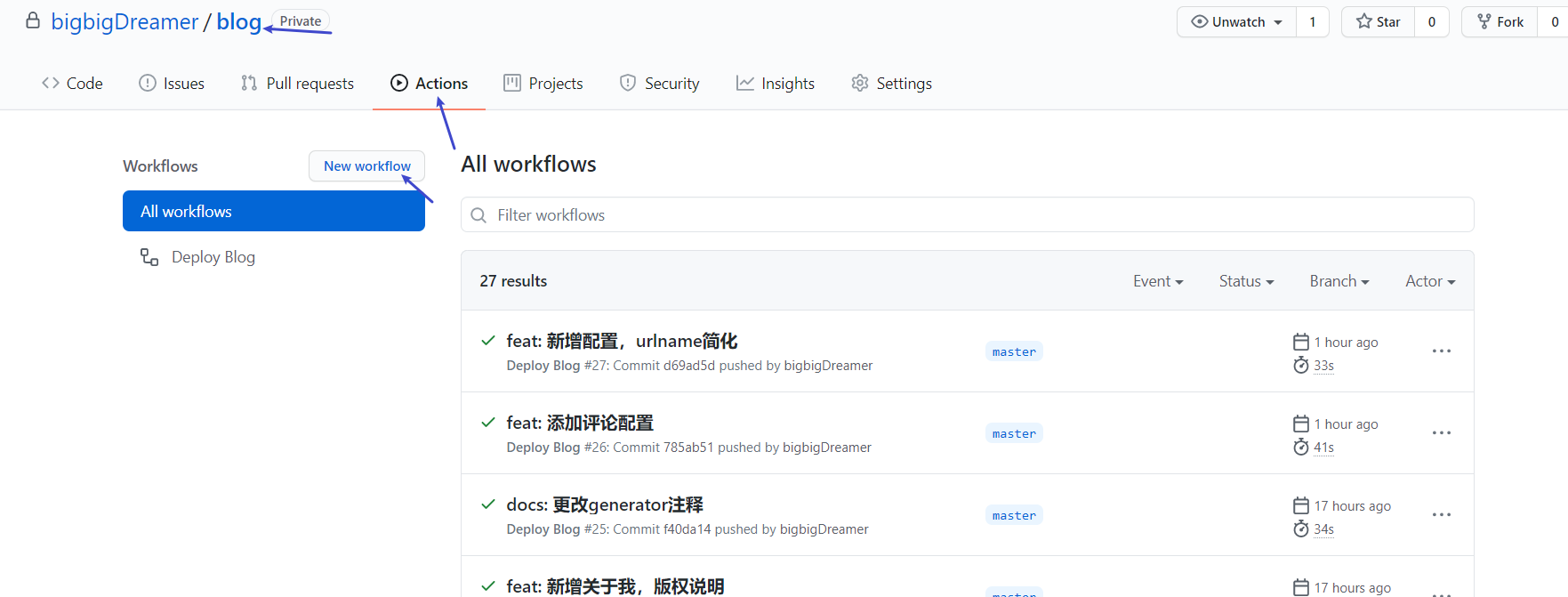Open the Security tab
Screen dimensions: 1568x597
click(x=659, y=83)
